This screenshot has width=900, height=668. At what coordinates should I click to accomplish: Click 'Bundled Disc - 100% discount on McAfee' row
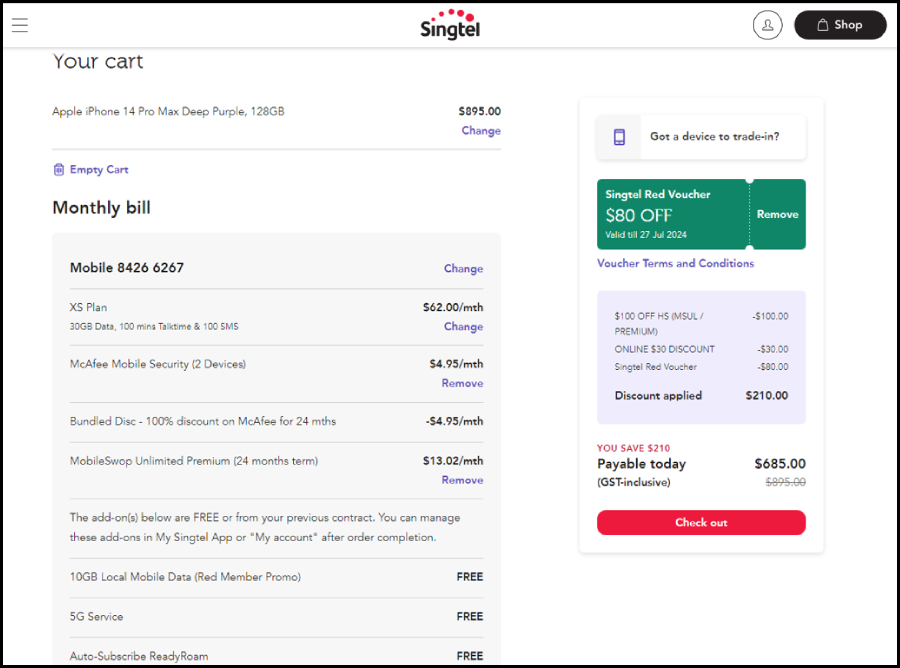click(x=276, y=421)
